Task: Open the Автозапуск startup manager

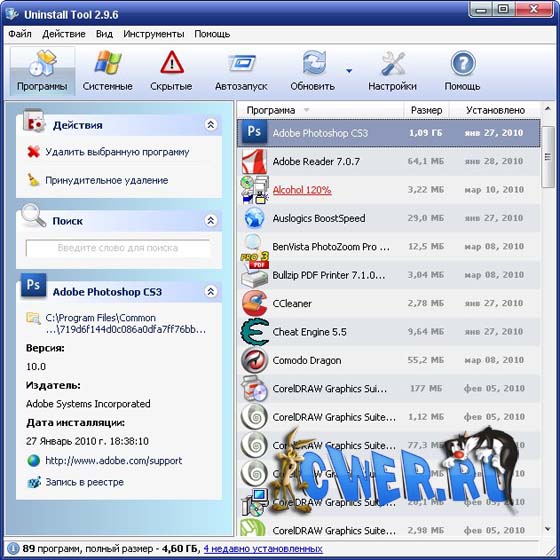Action: 241,71
